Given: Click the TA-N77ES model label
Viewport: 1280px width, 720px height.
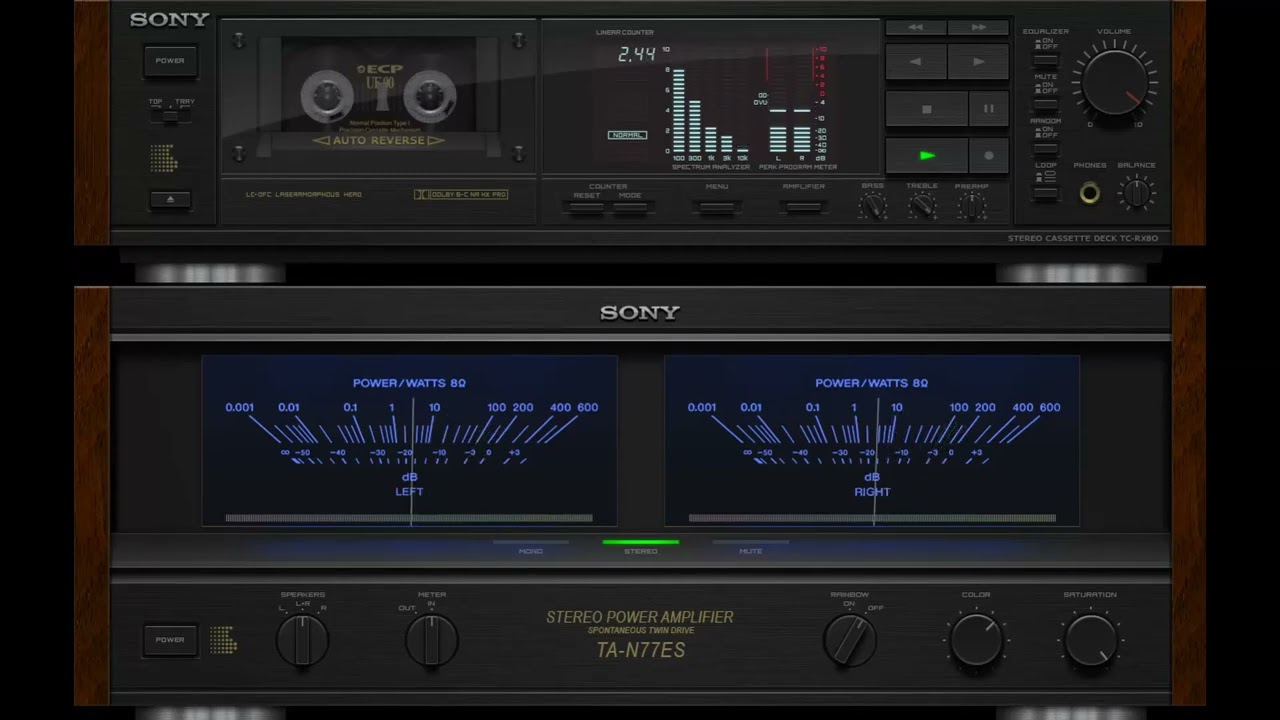Looking at the screenshot, I should [640, 650].
